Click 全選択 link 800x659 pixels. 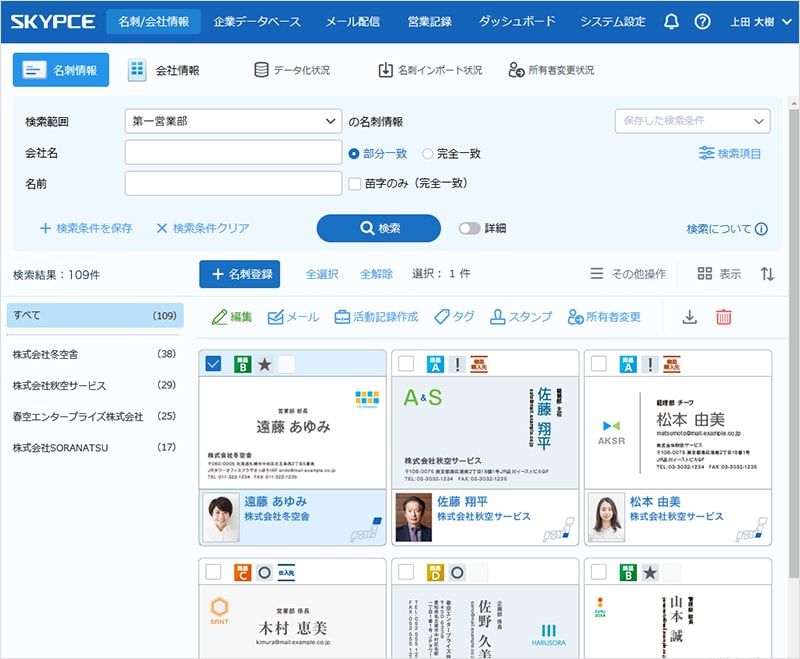click(x=322, y=274)
